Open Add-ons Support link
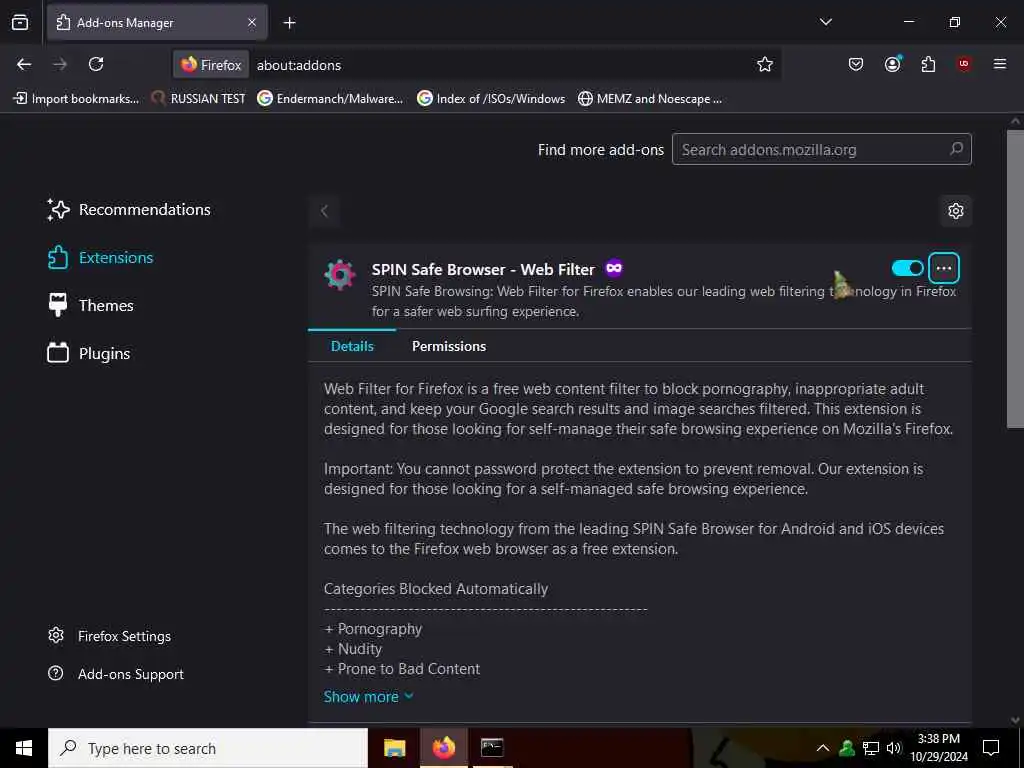 [116, 674]
